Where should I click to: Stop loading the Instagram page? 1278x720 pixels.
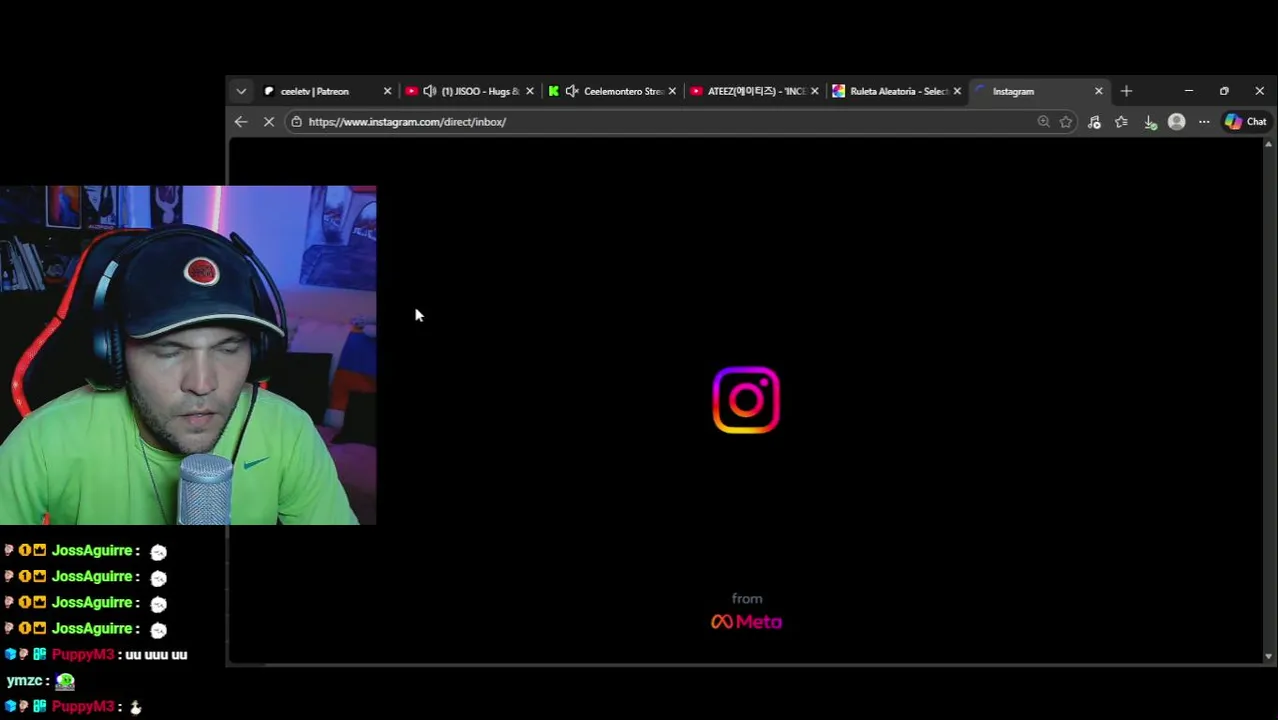pyautogui.click(x=269, y=122)
